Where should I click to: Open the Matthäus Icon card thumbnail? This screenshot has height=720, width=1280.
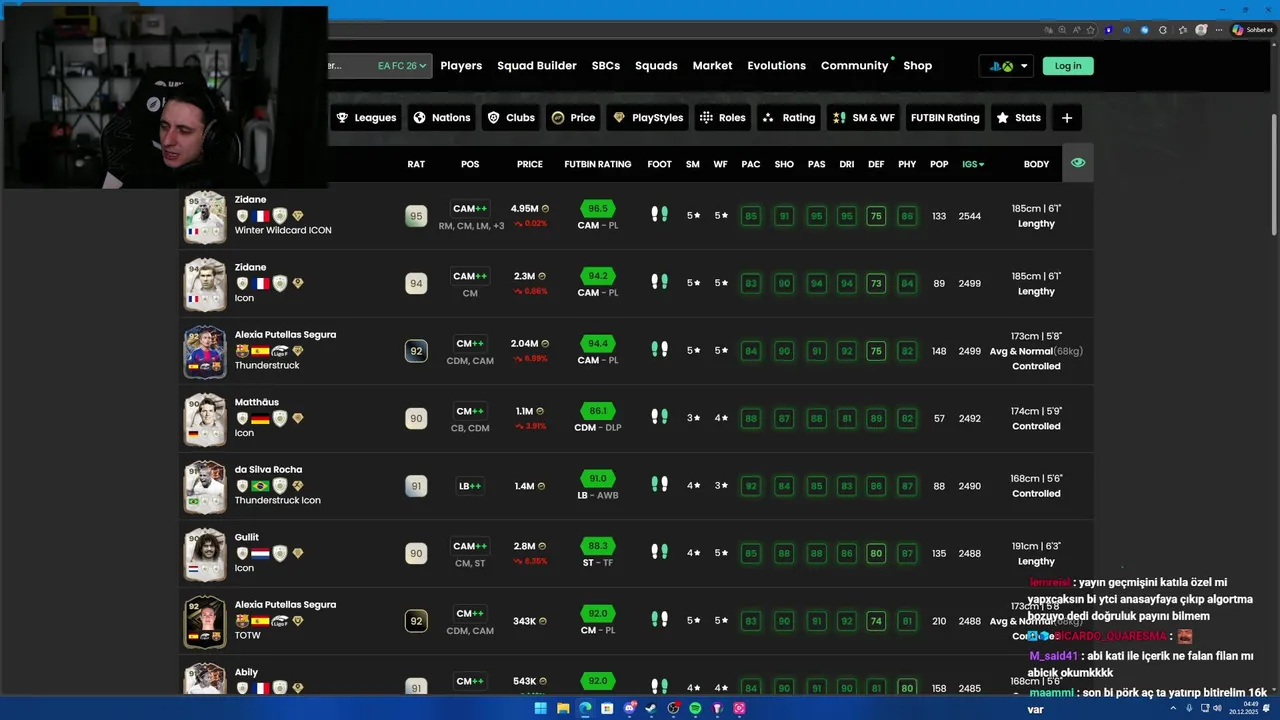[205, 419]
